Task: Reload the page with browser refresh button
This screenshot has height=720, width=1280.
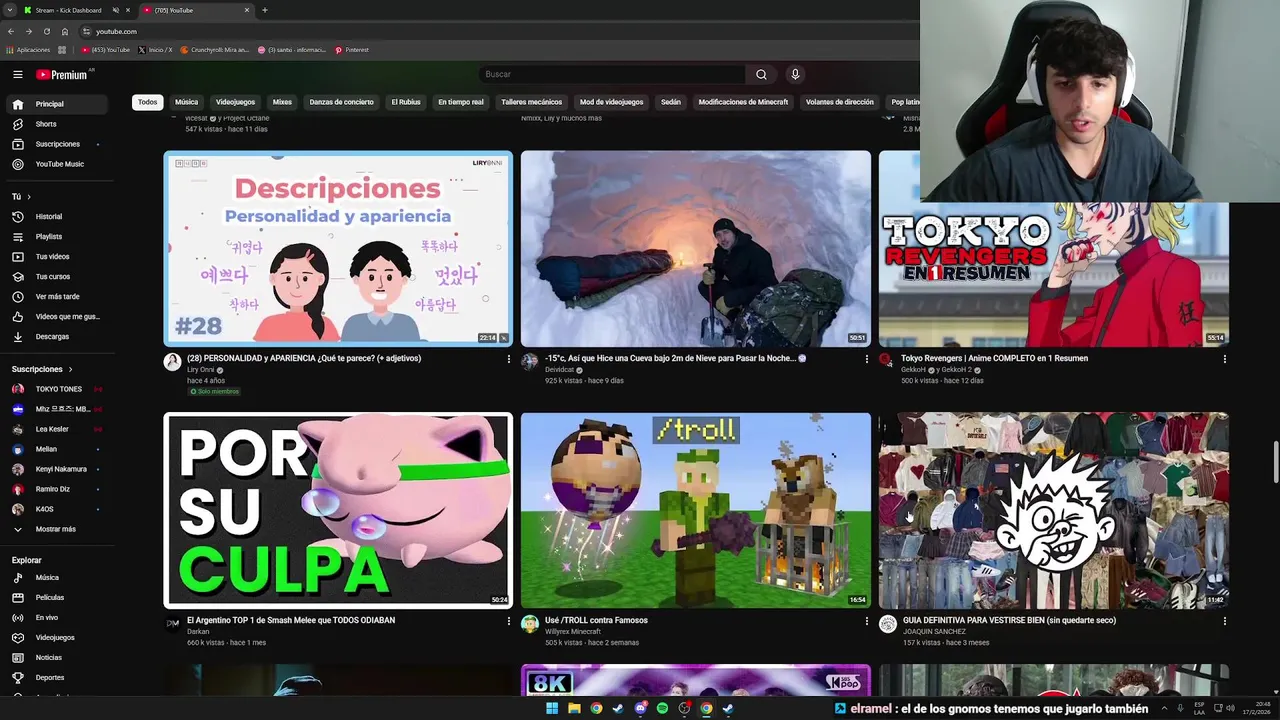Action: point(46,31)
